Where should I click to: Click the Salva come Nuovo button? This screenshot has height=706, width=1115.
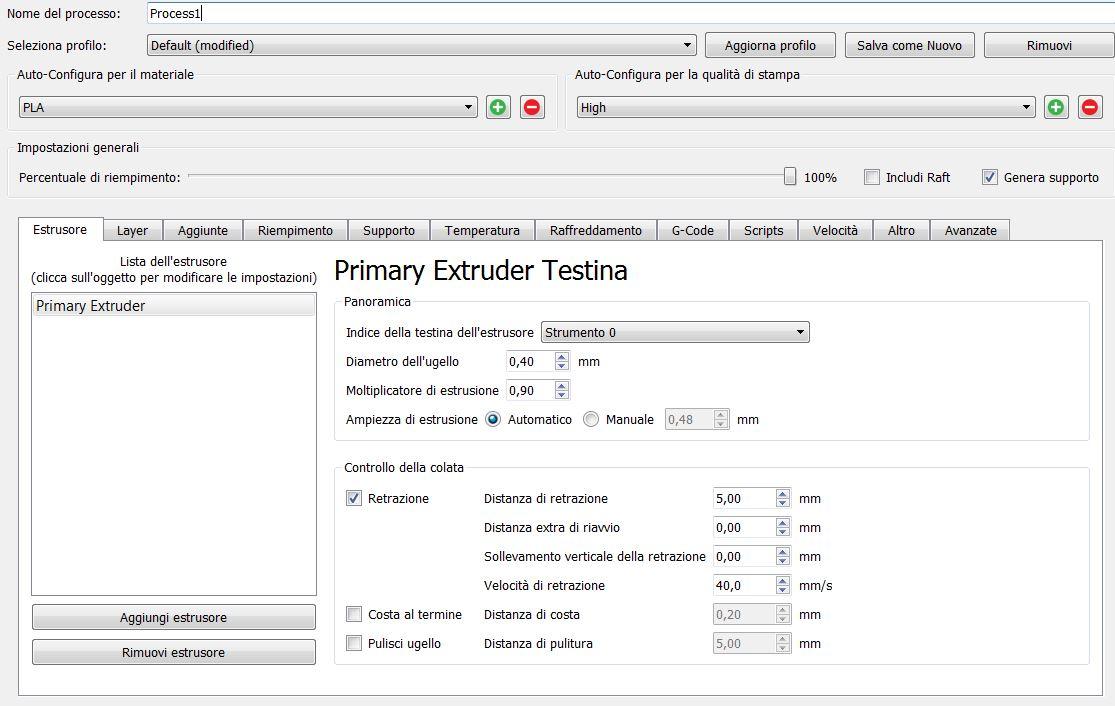[909, 45]
